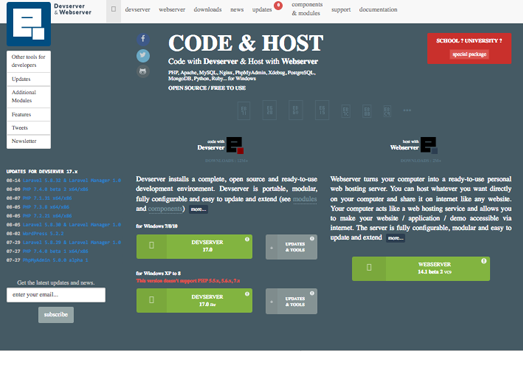Click info icon on Devserver 17.0 button

point(247,239)
